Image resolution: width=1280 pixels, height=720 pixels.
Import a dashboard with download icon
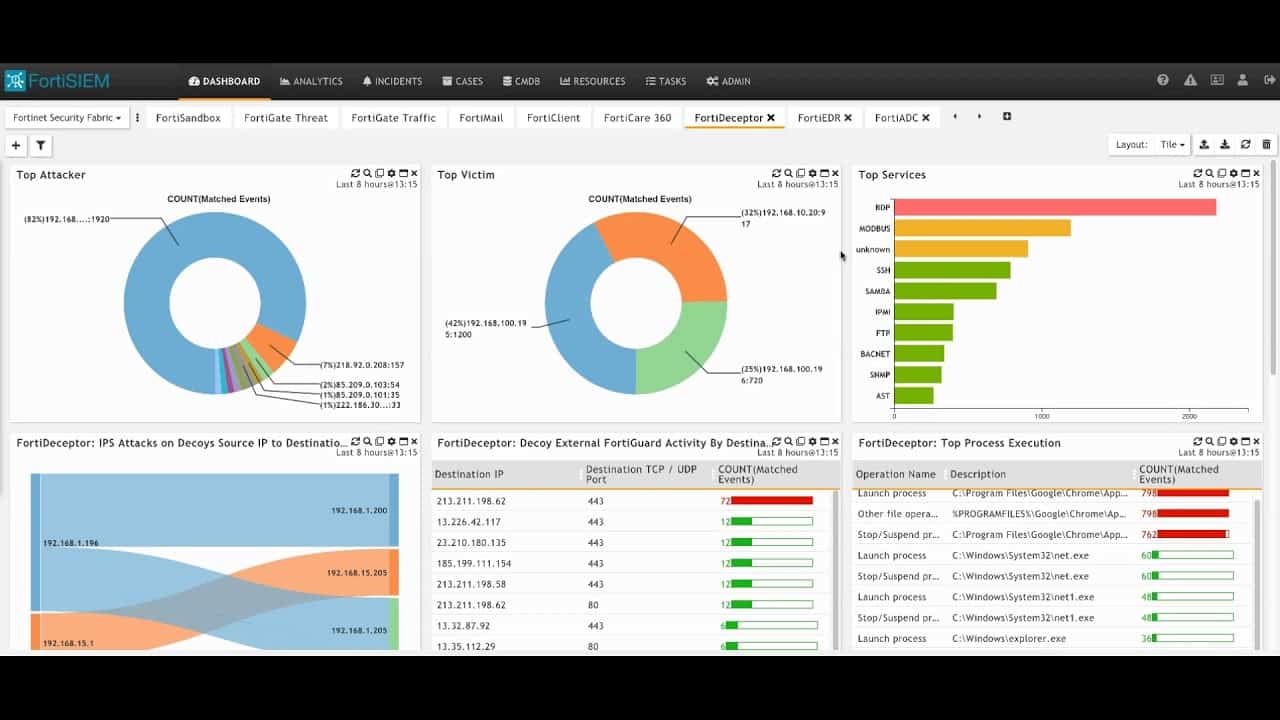tap(1225, 145)
